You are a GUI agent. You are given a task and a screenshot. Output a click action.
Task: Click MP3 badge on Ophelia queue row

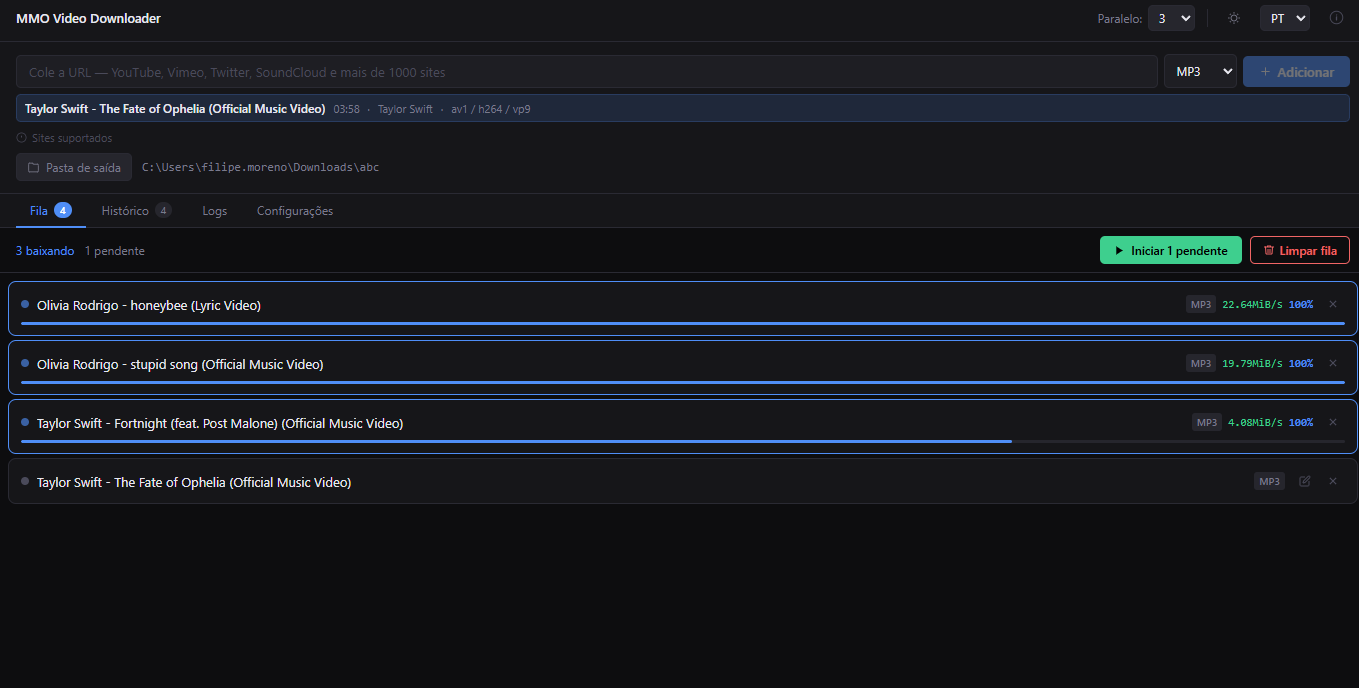[x=1269, y=482]
